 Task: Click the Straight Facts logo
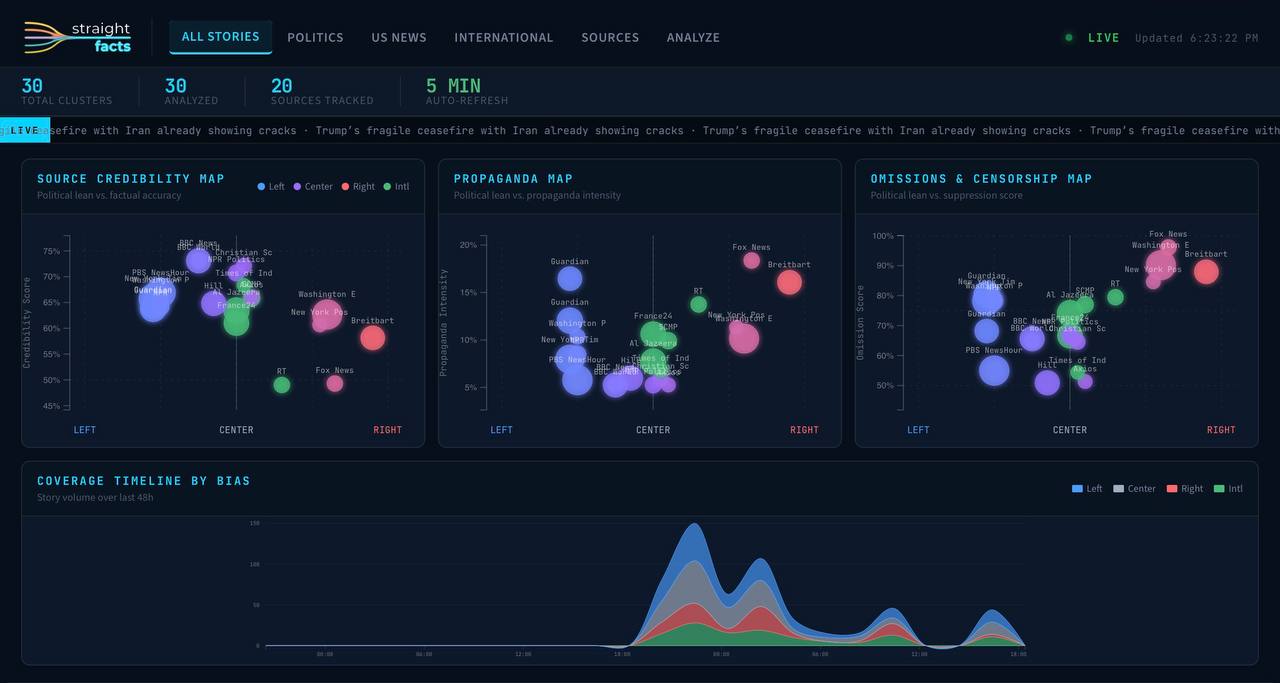[78, 37]
